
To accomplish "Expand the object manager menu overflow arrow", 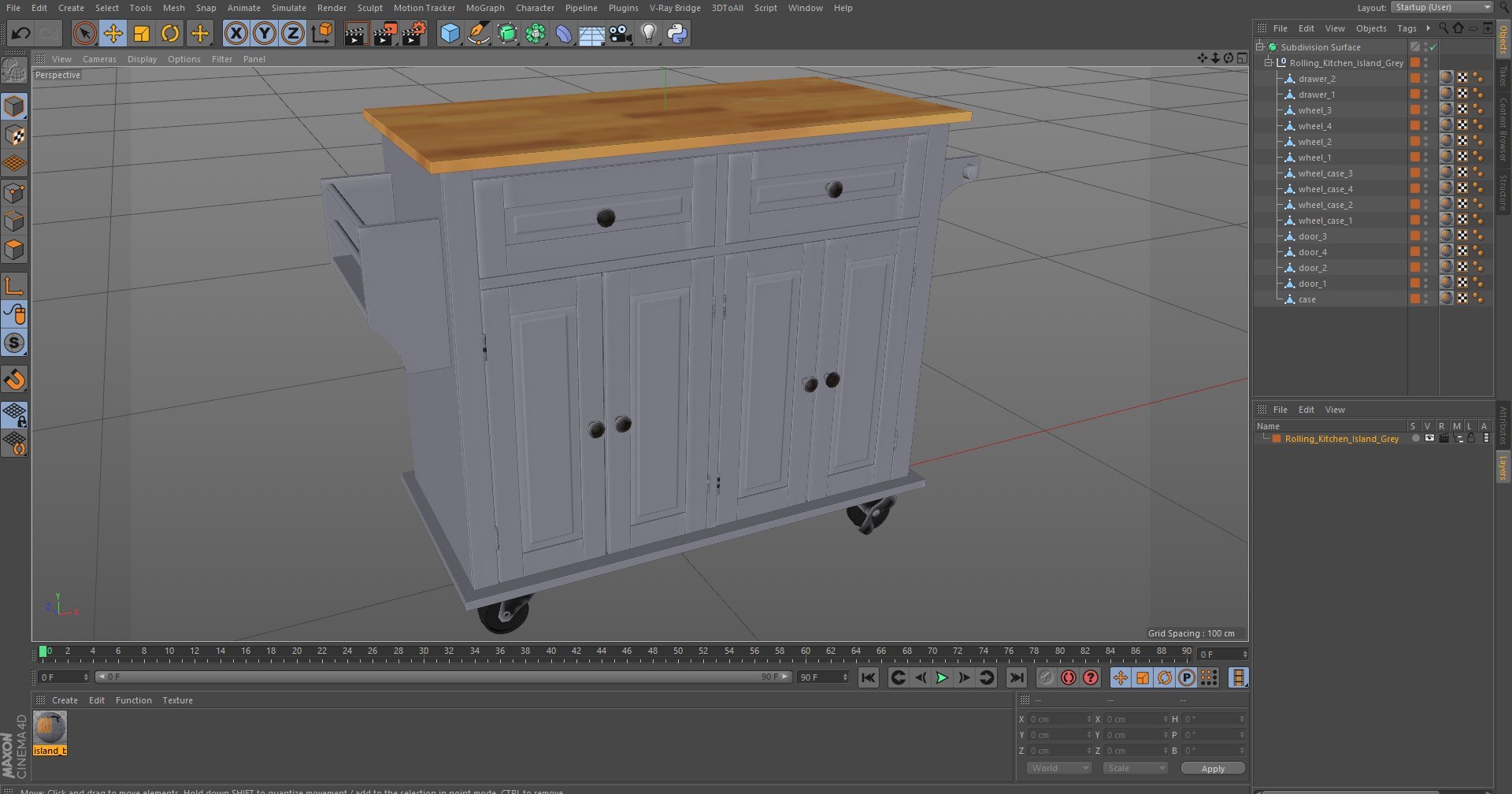I will point(1429,28).
